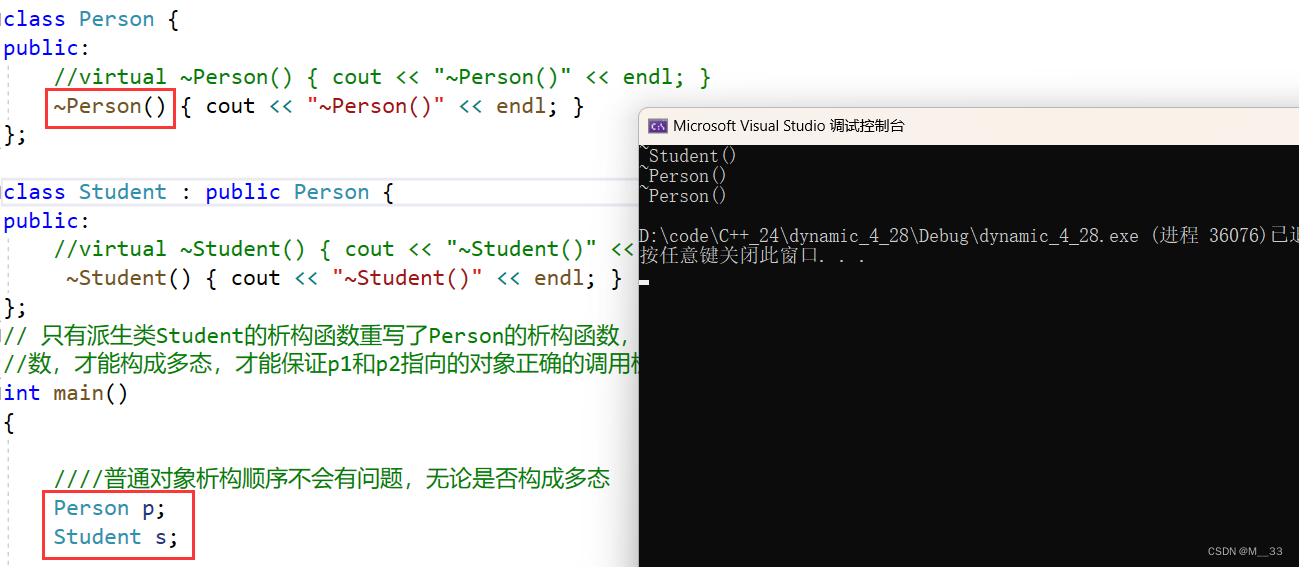Click the commented '//virtual ~Student()' line
The width and height of the screenshot is (1299, 567).
346,249
